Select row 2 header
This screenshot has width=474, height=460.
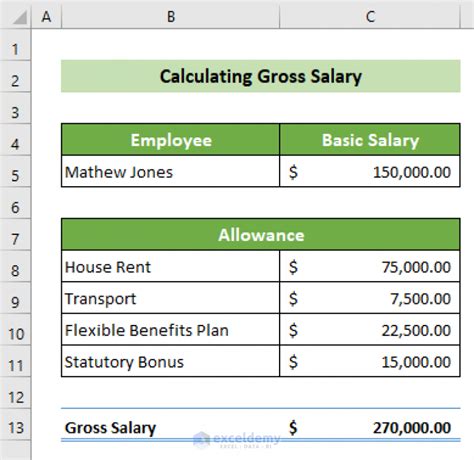coord(15,76)
